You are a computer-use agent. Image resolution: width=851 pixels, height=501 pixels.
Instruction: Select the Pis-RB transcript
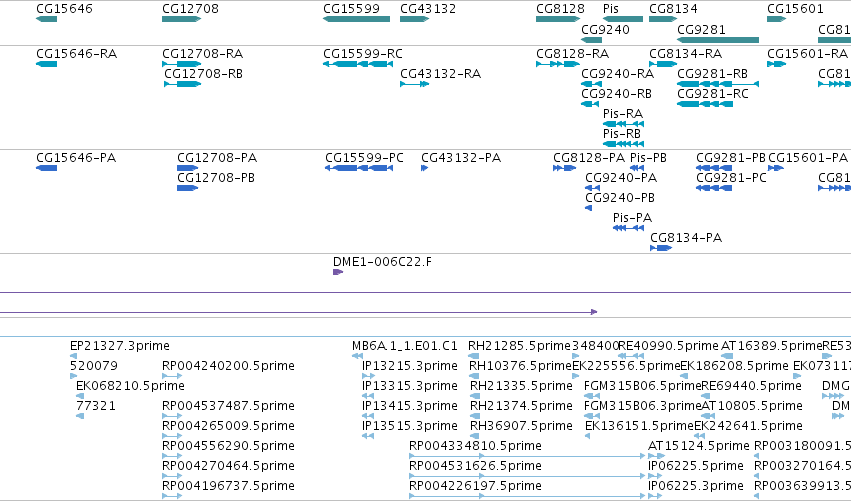[x=623, y=144]
